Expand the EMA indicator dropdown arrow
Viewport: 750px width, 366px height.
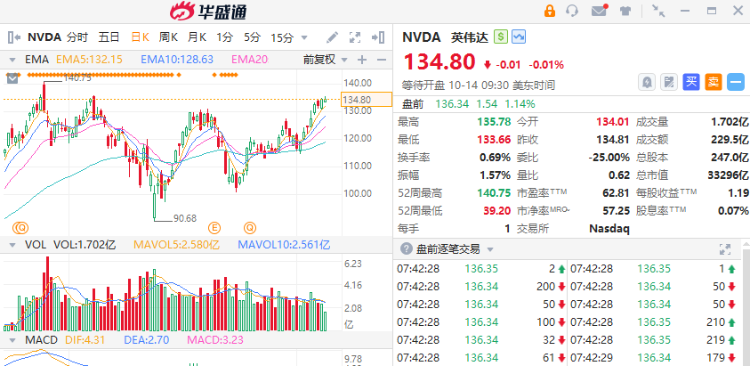point(12,60)
